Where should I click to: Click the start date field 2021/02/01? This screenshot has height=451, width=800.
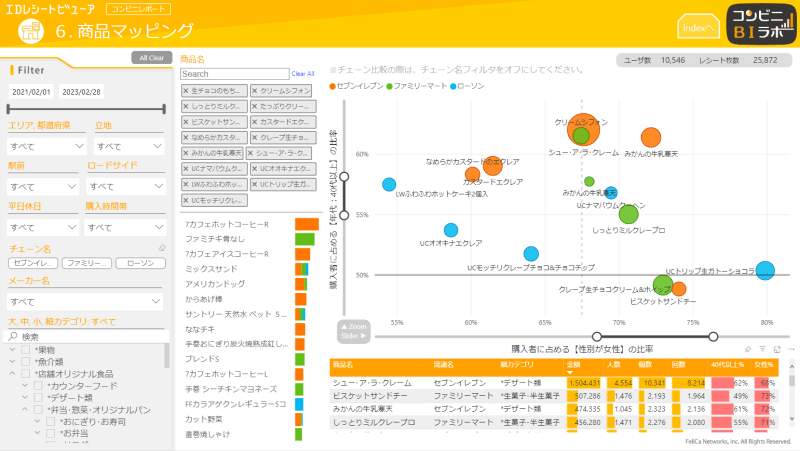(x=32, y=92)
